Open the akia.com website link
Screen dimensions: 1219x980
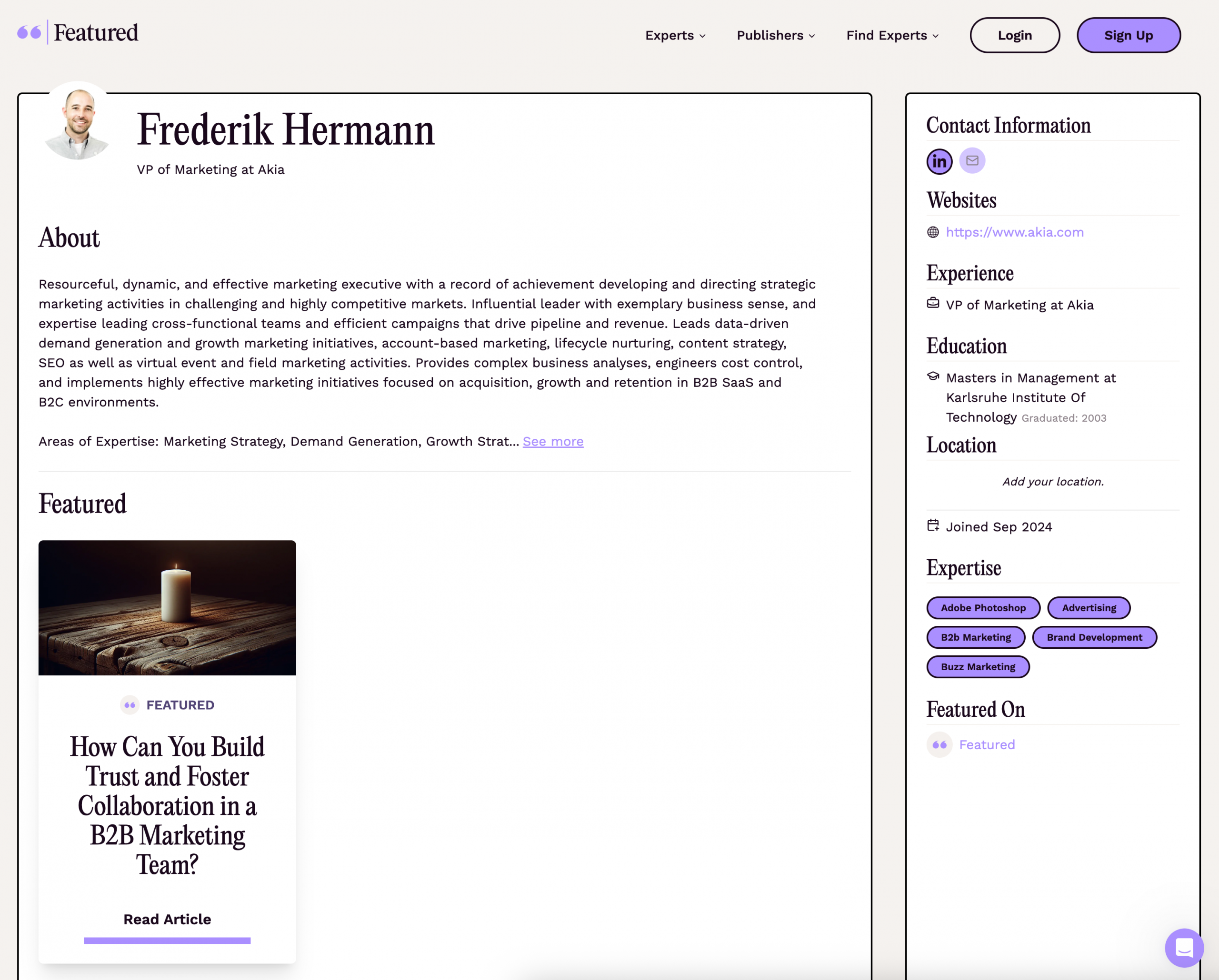(x=1014, y=232)
